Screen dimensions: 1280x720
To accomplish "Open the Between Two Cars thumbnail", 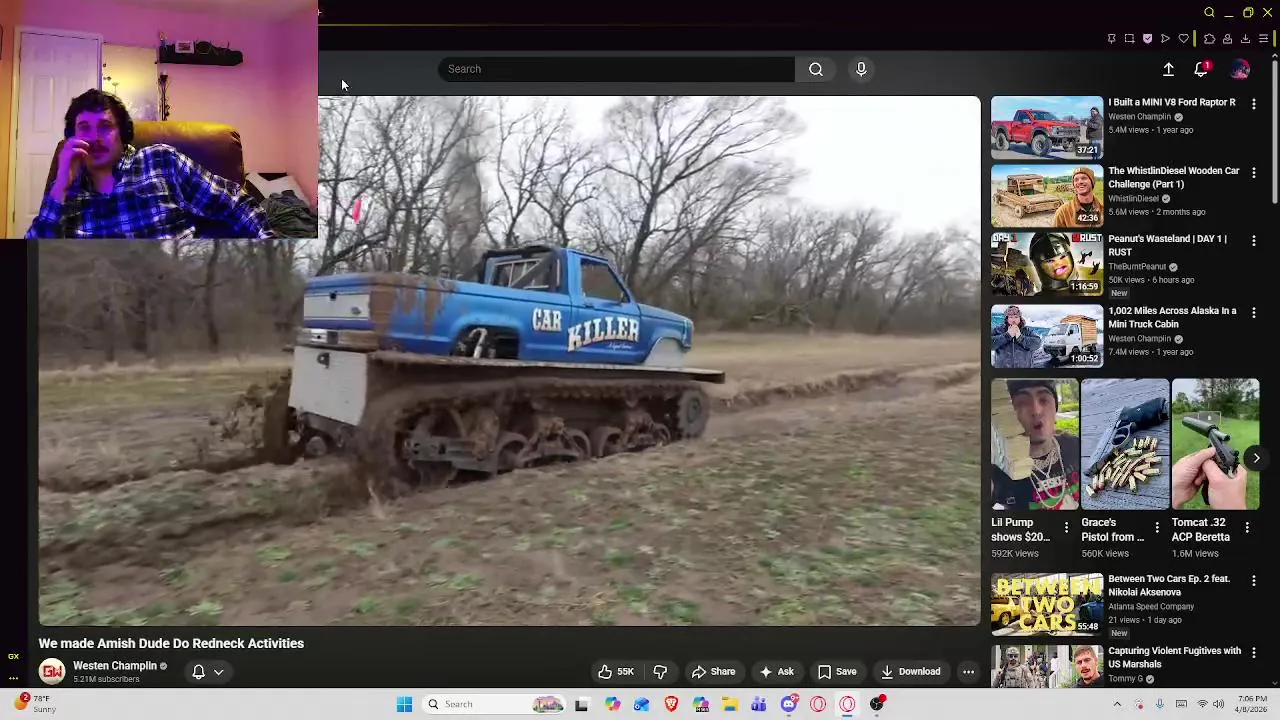I will pyautogui.click(x=1046, y=604).
